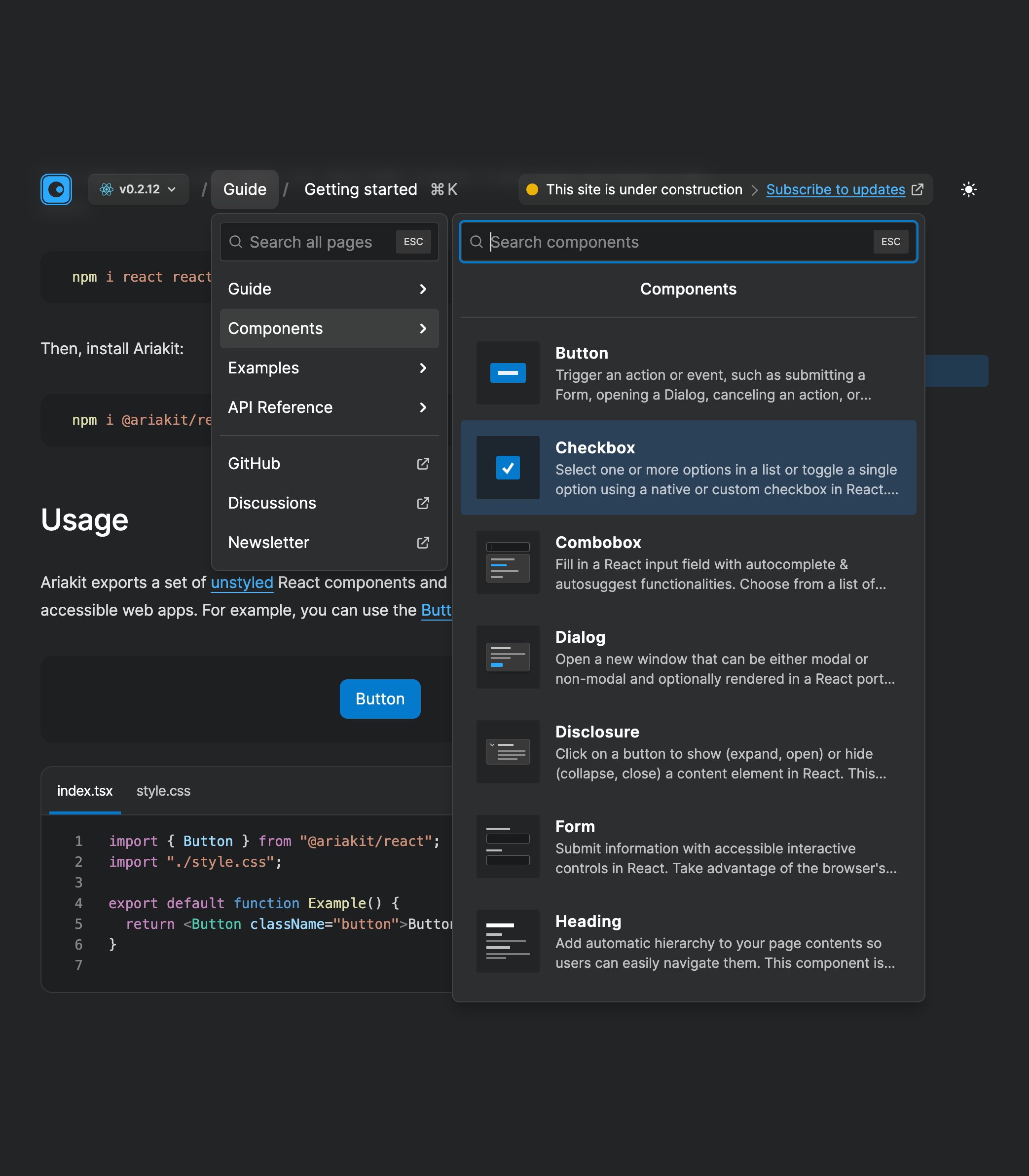
Task: Select Guide in the navigation menu
Action: coord(329,290)
